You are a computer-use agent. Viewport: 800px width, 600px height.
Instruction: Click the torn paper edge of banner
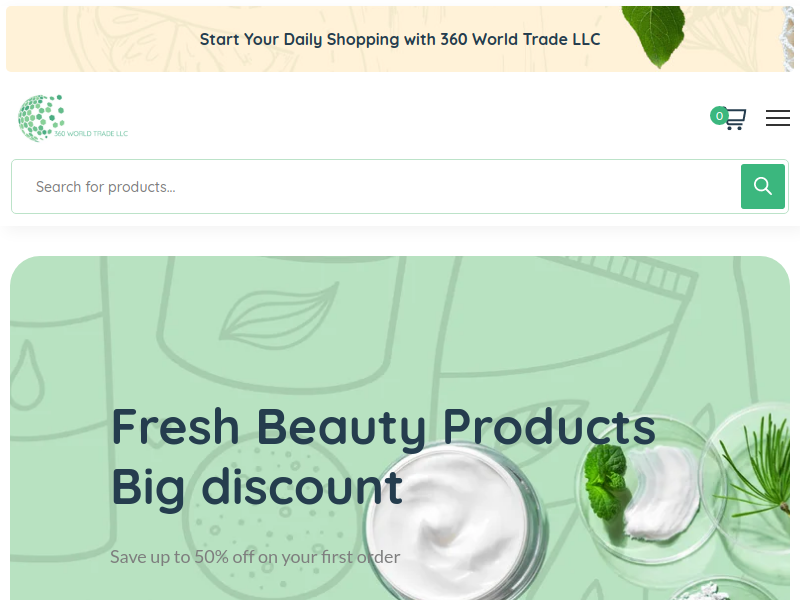click(786, 39)
